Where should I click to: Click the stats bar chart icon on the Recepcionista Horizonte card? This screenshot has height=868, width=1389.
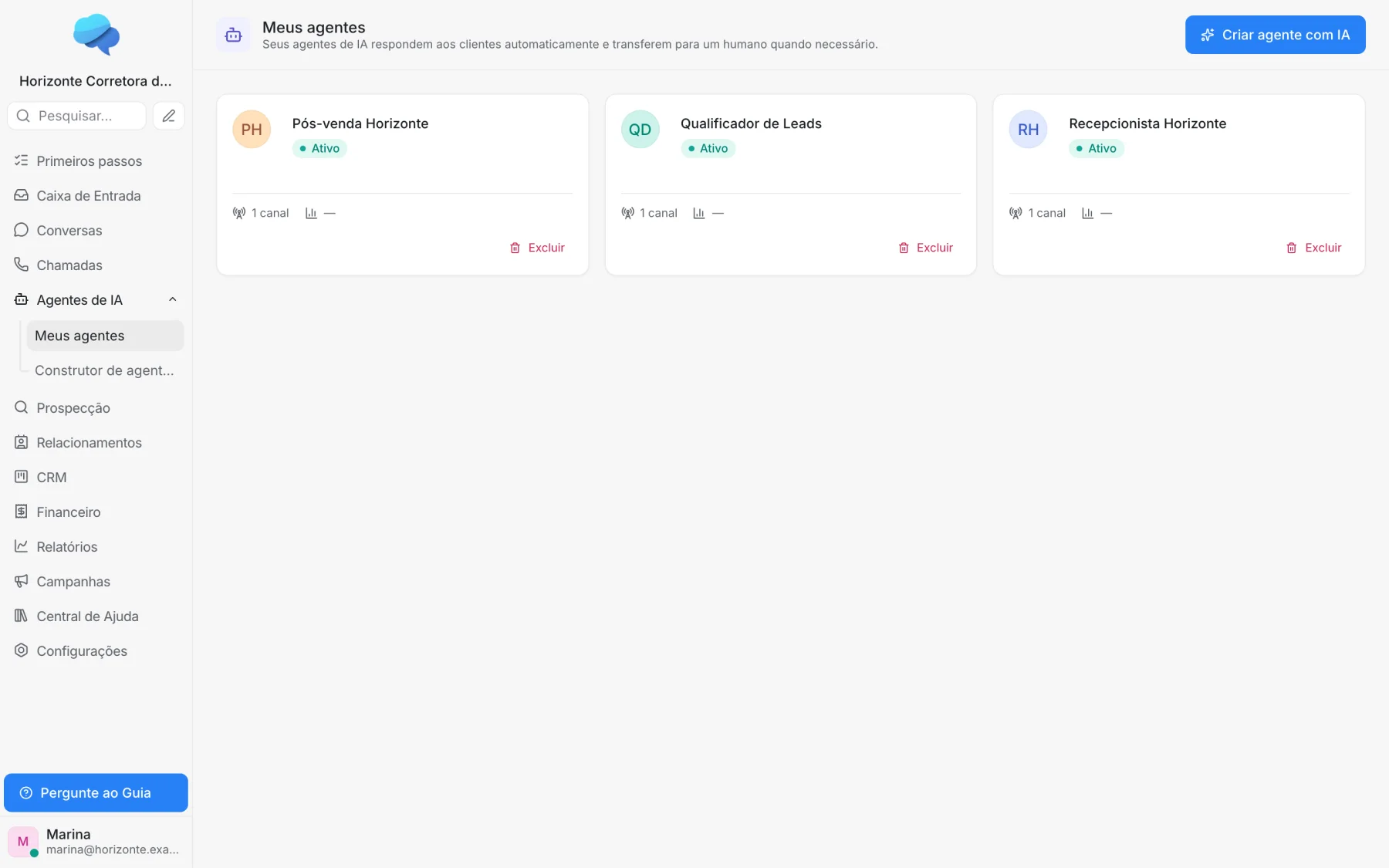[x=1087, y=213]
